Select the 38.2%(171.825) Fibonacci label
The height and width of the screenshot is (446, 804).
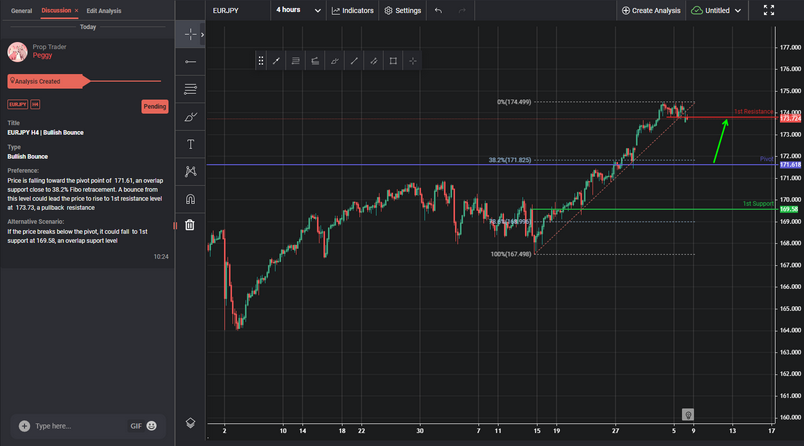510,160
